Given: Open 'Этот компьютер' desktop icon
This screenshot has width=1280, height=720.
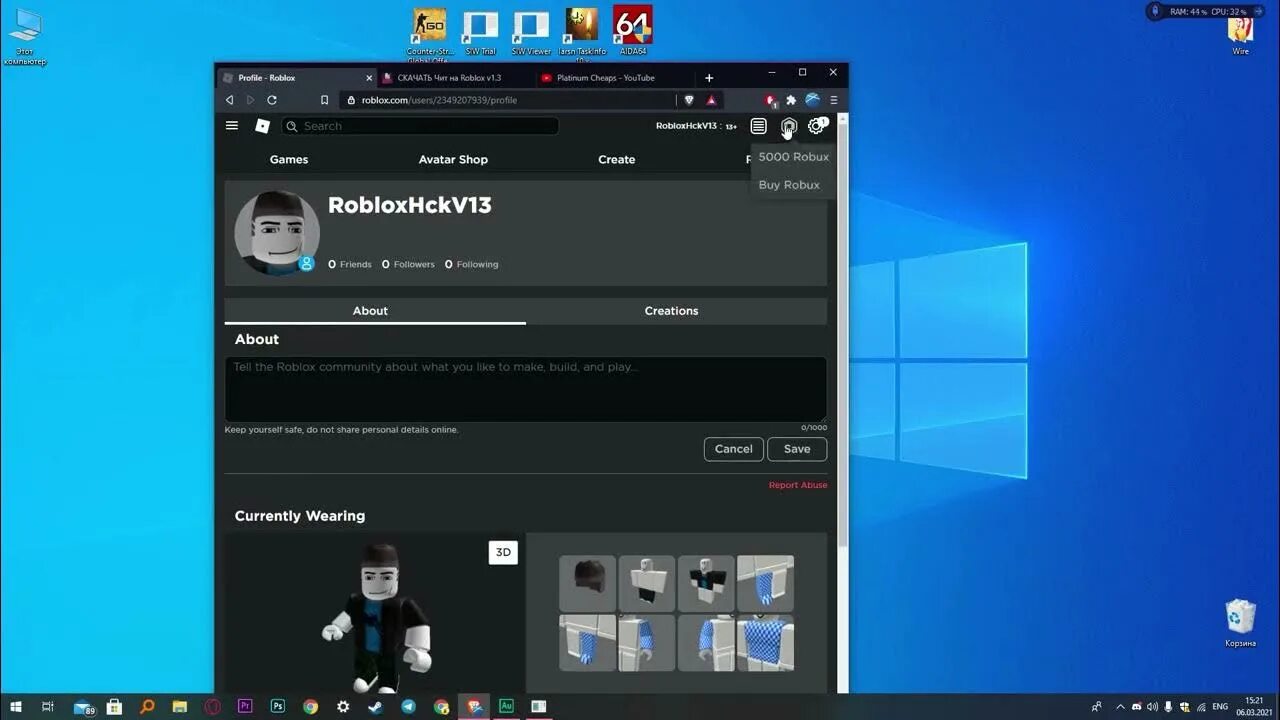Looking at the screenshot, I should click(25, 37).
